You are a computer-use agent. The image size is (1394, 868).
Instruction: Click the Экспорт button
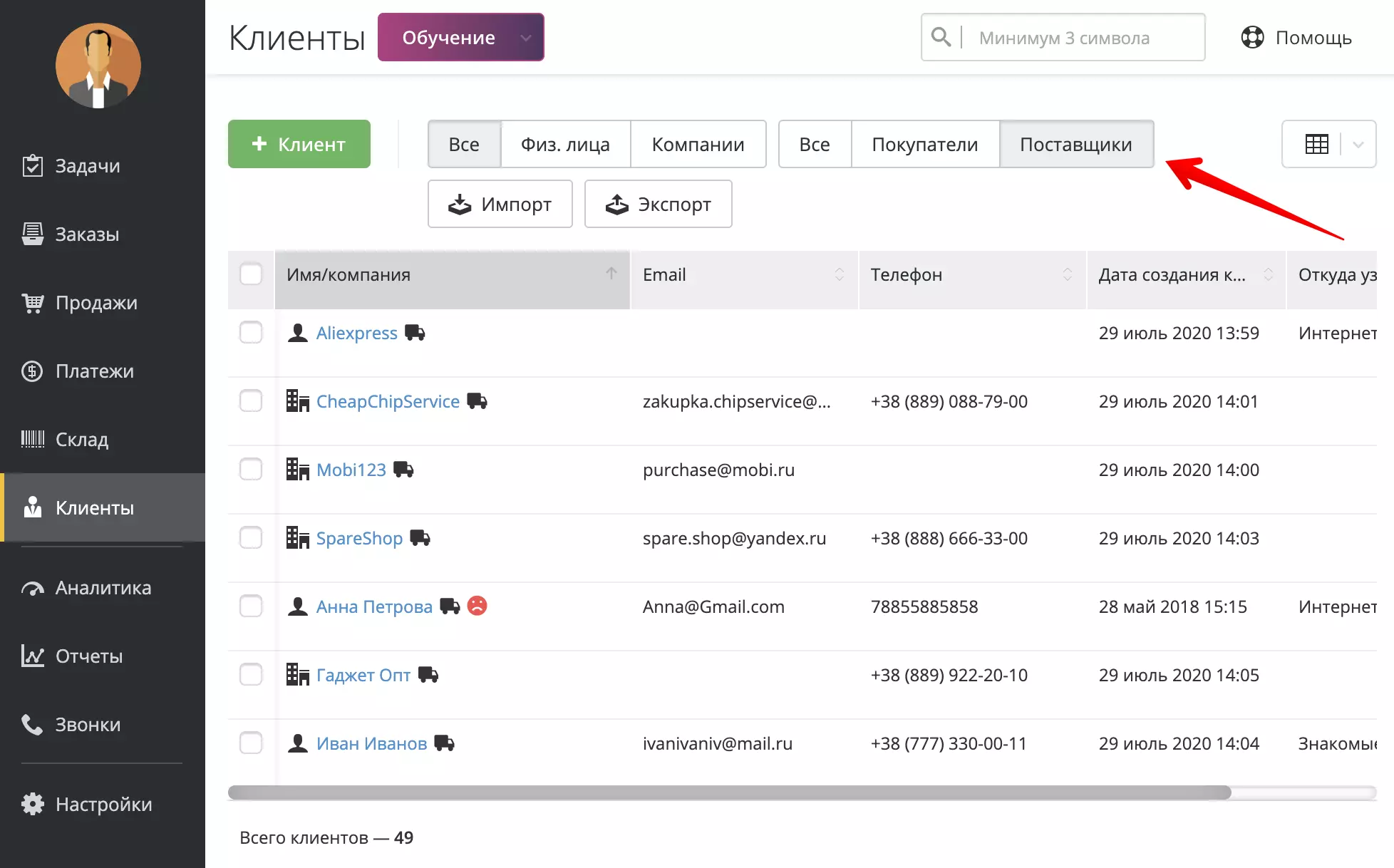click(x=659, y=204)
